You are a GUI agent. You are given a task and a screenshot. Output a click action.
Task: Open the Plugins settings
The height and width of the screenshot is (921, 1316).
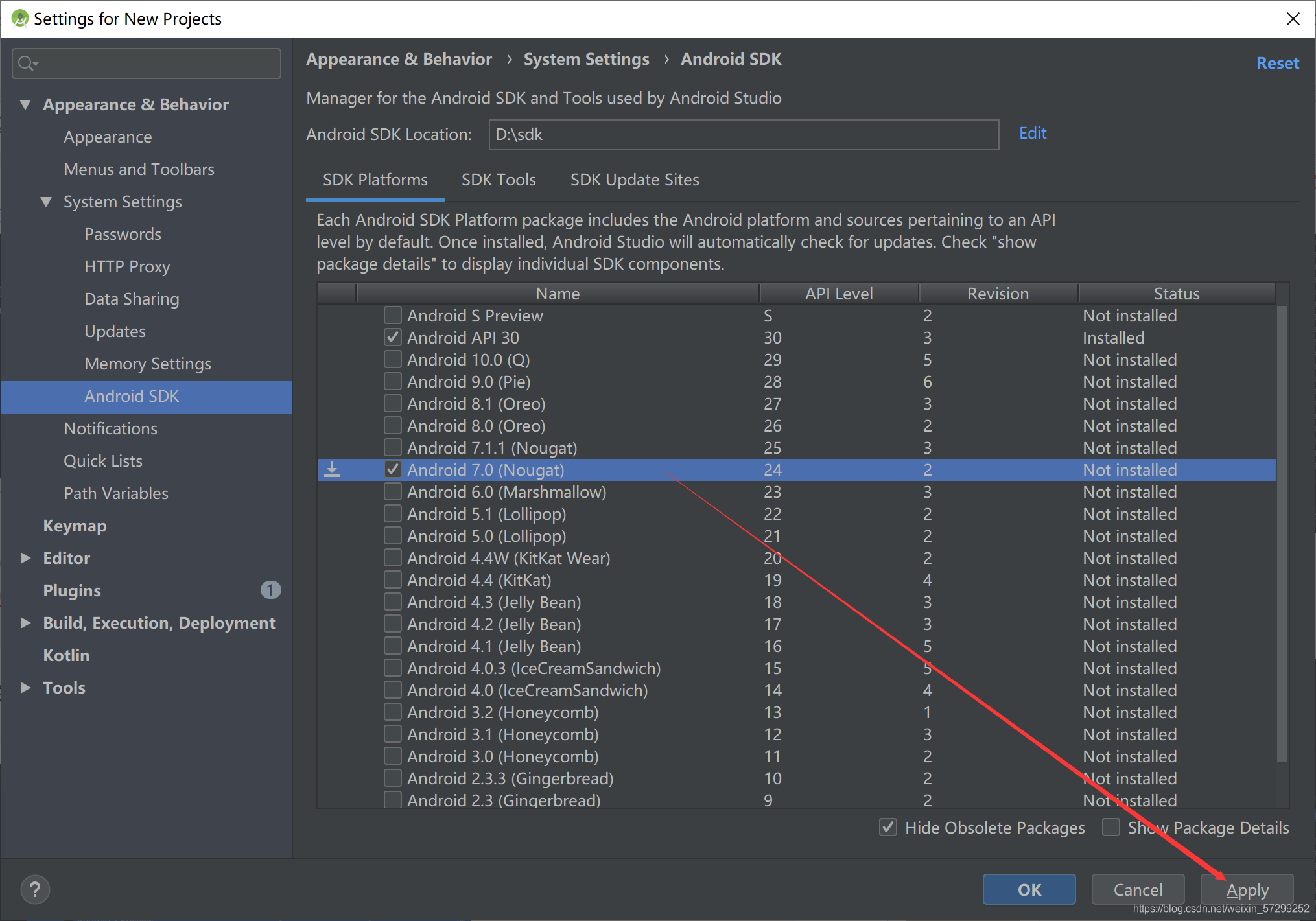(x=72, y=590)
